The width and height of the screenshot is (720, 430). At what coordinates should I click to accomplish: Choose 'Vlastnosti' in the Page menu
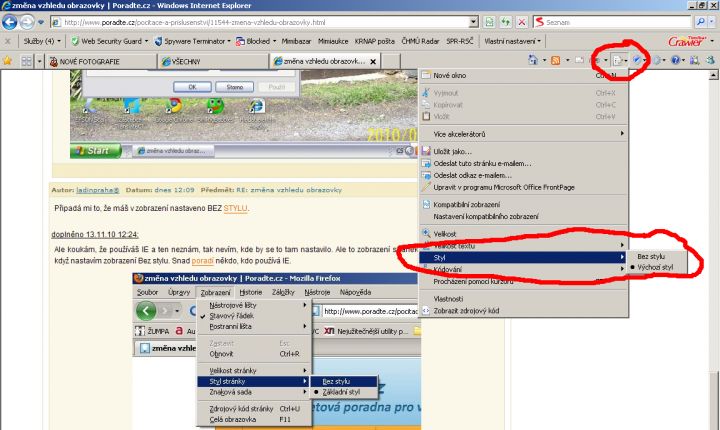pyautogui.click(x=523, y=299)
